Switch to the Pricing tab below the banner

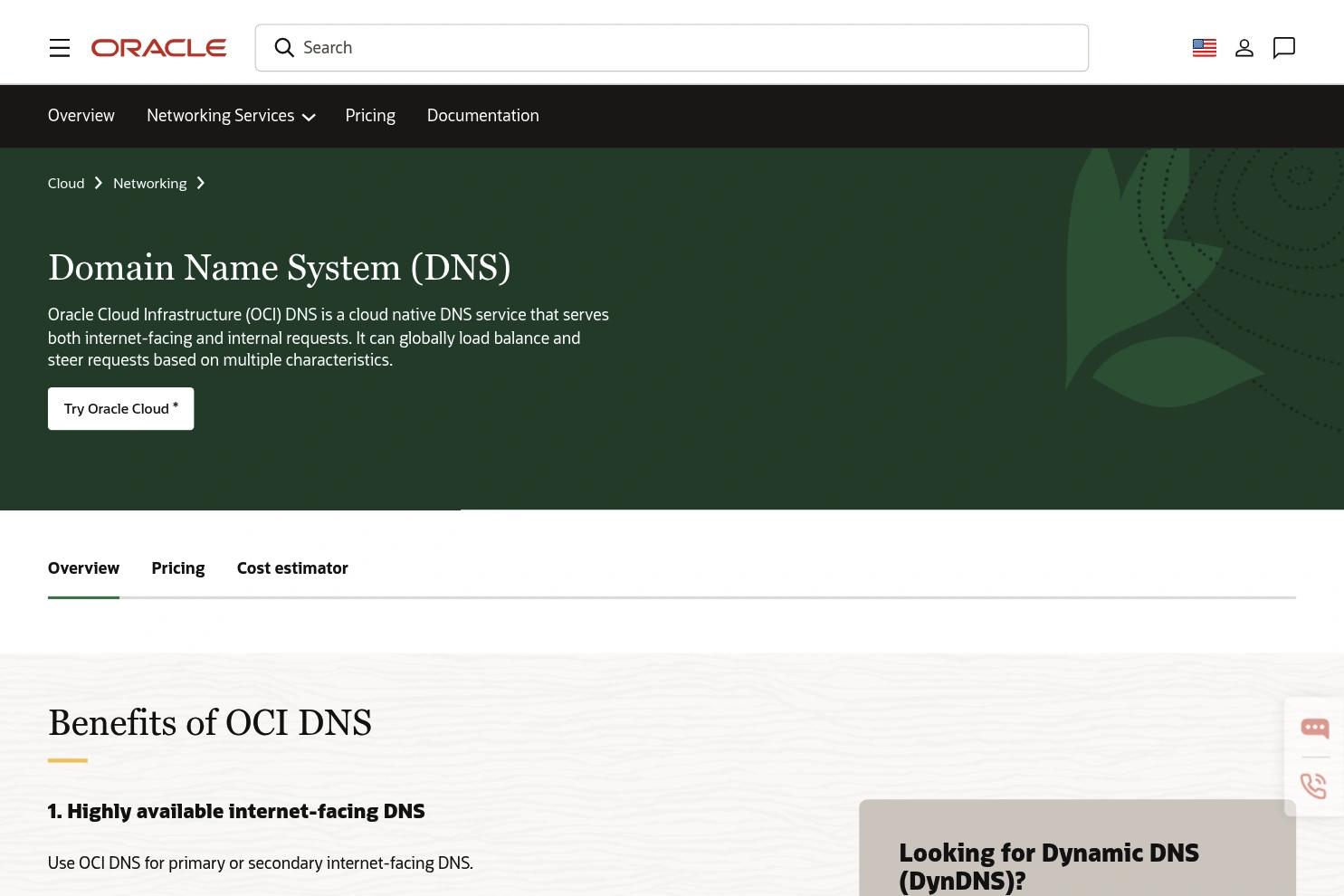pyautogui.click(x=178, y=568)
